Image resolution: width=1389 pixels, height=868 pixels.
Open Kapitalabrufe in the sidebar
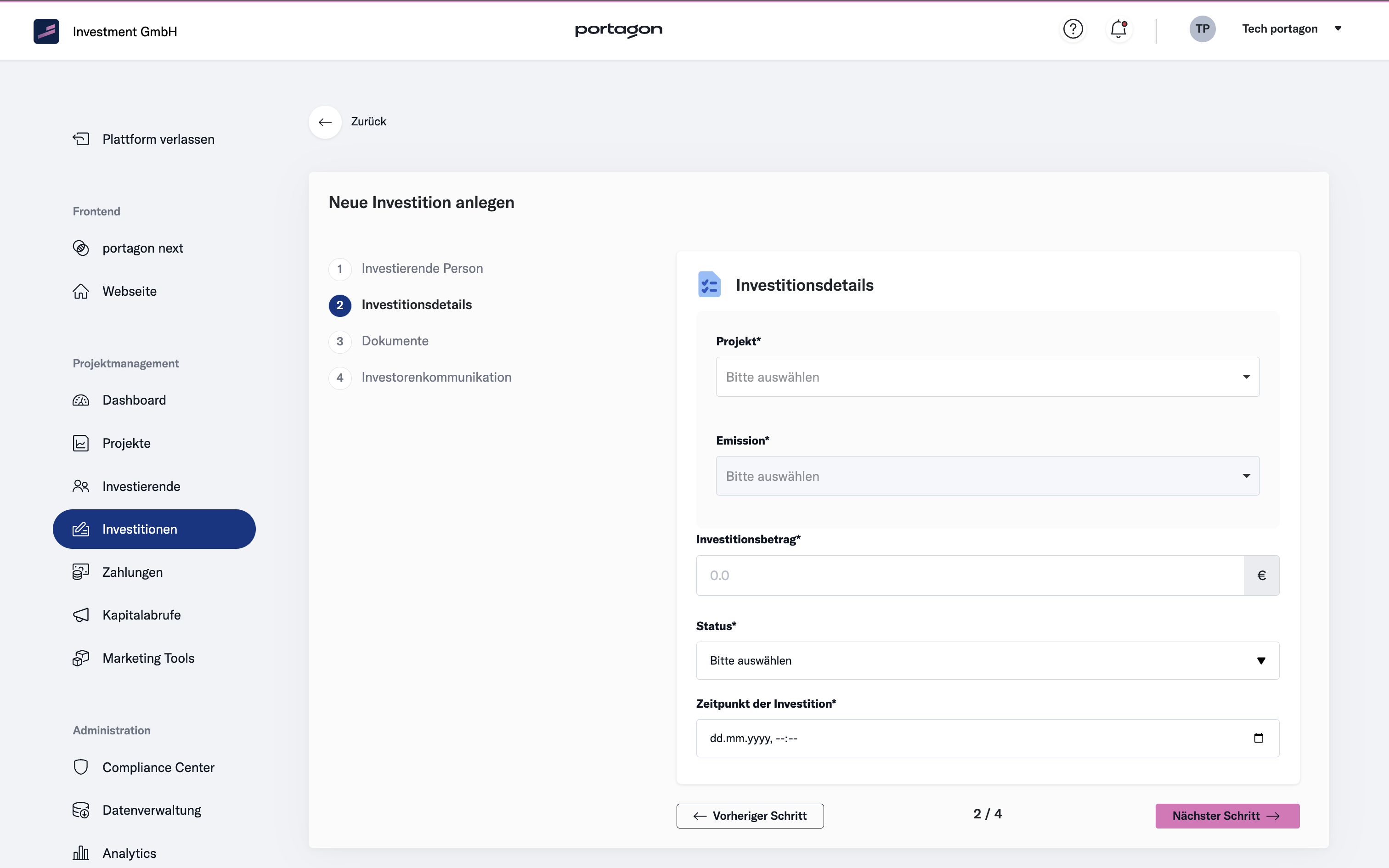pyautogui.click(x=154, y=615)
